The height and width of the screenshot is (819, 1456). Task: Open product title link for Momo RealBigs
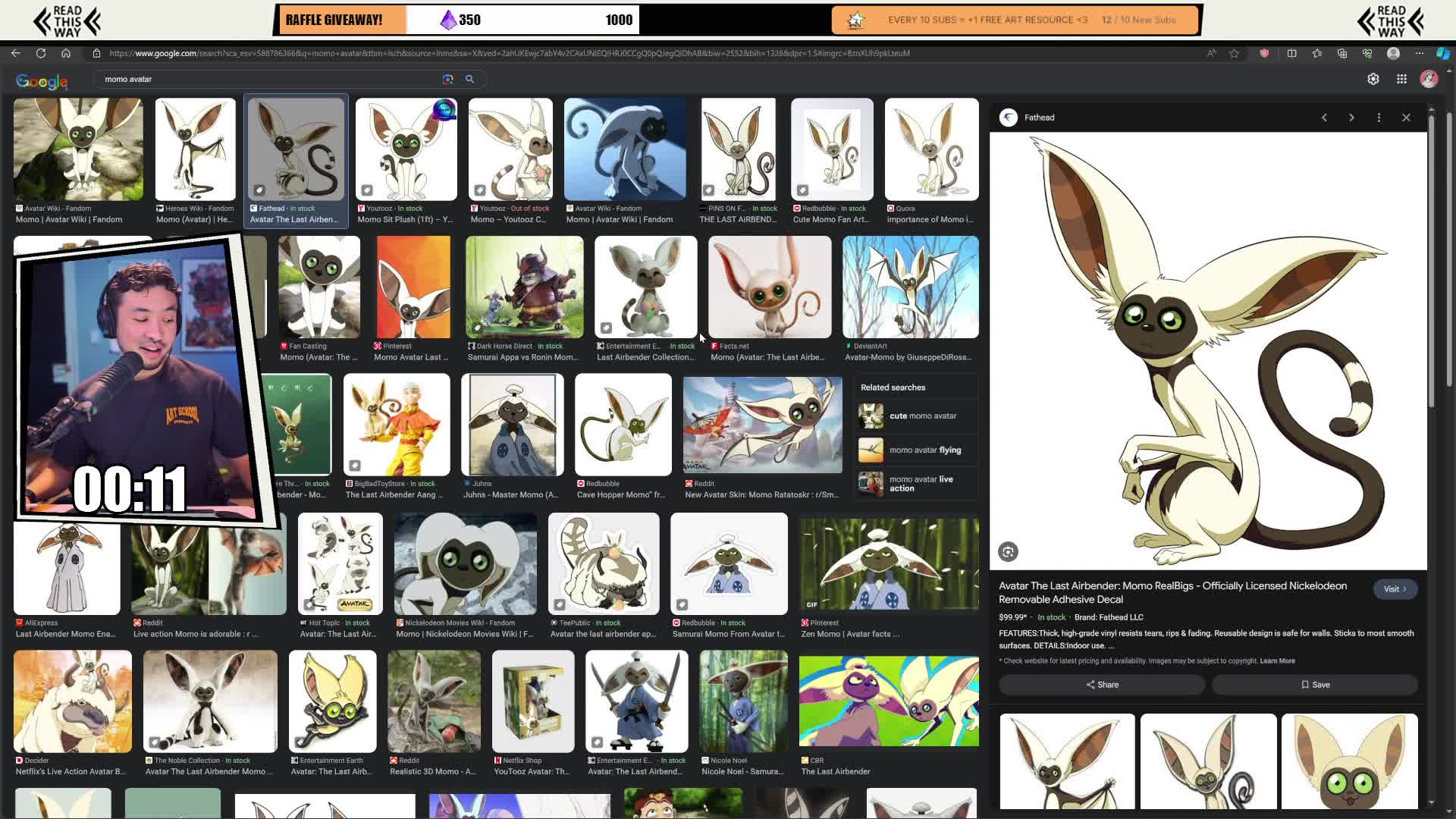pyautogui.click(x=1172, y=592)
